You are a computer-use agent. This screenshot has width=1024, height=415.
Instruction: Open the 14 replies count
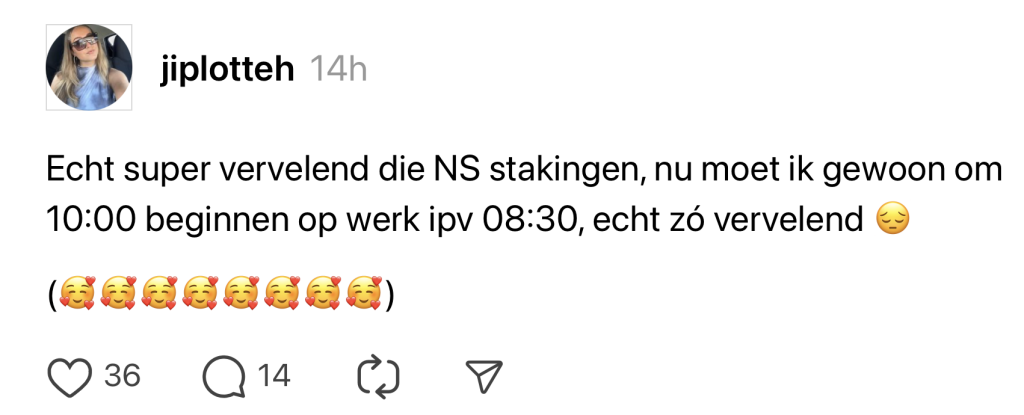[x=273, y=376]
